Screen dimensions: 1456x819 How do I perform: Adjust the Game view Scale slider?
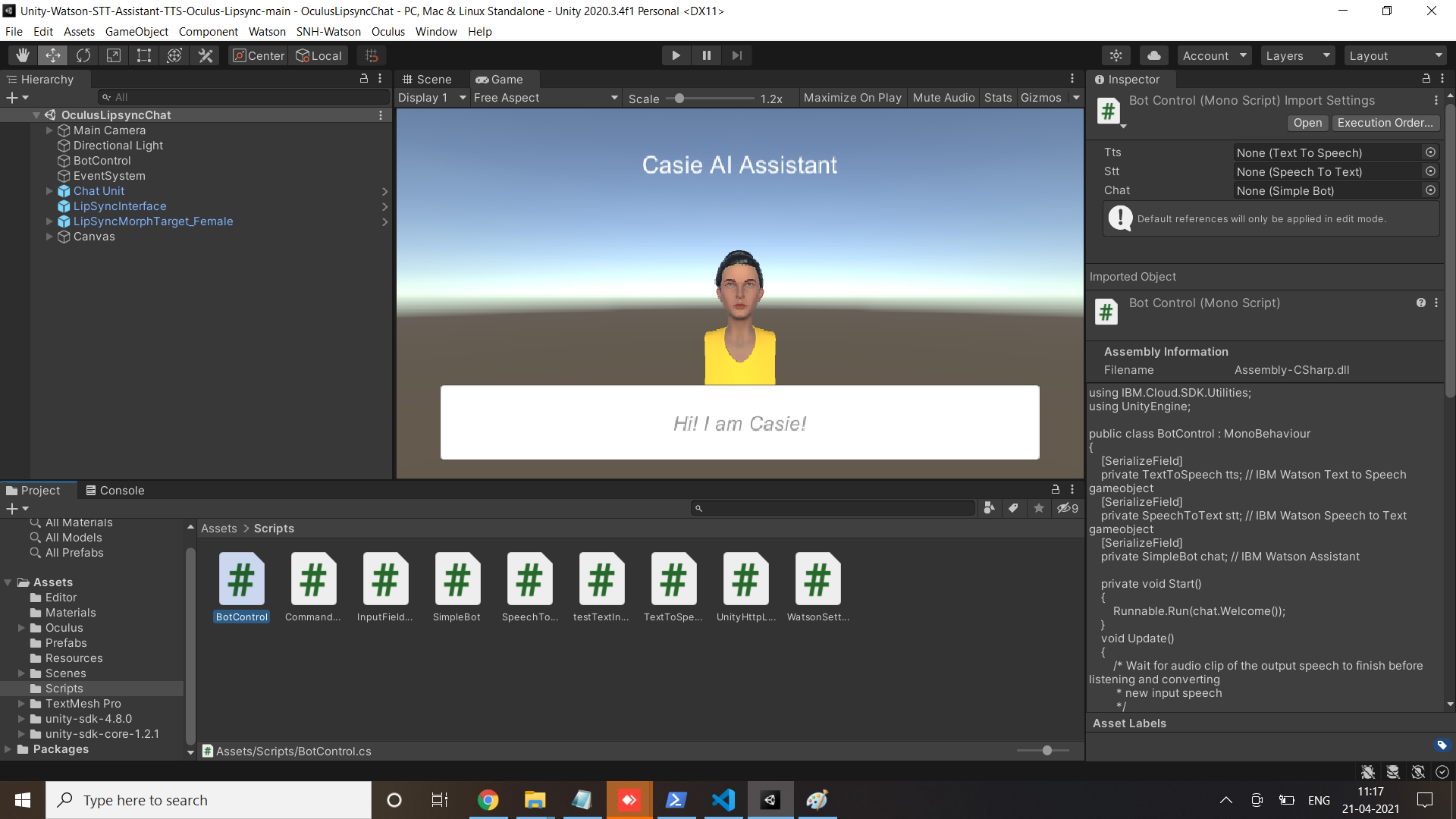click(679, 99)
